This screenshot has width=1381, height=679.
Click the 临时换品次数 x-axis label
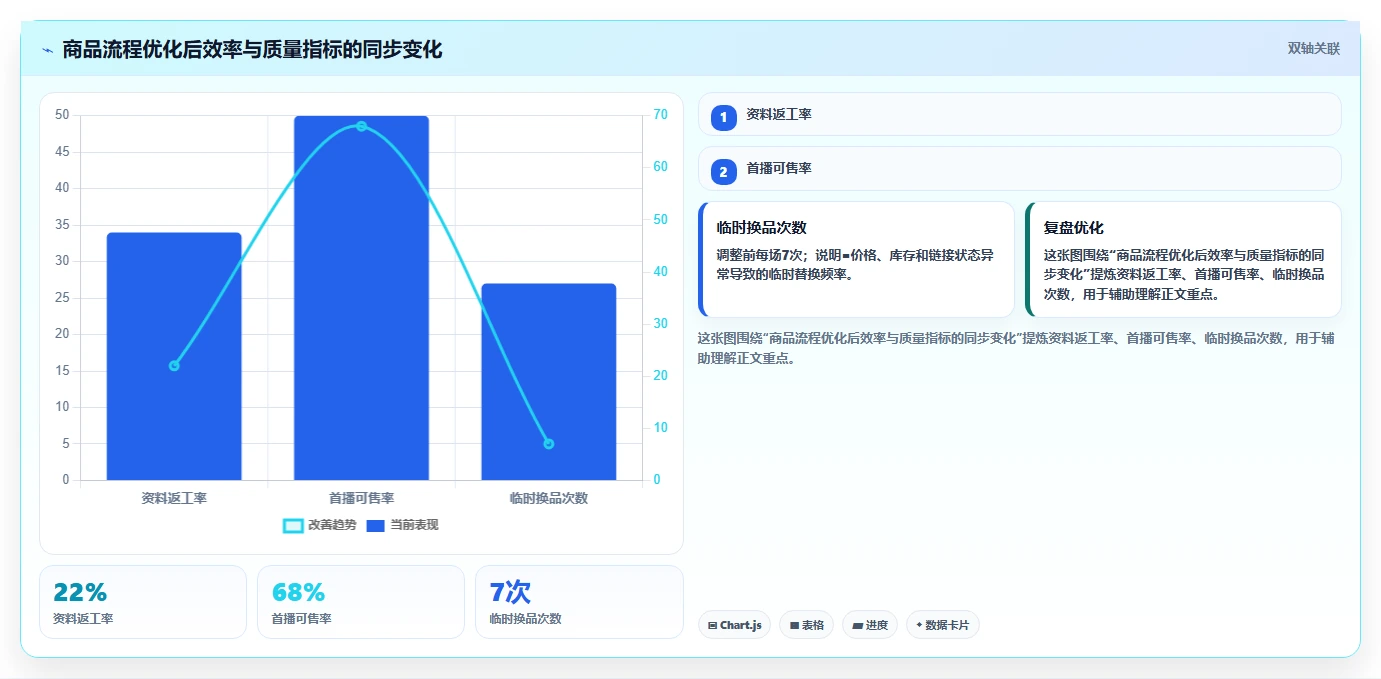point(548,498)
